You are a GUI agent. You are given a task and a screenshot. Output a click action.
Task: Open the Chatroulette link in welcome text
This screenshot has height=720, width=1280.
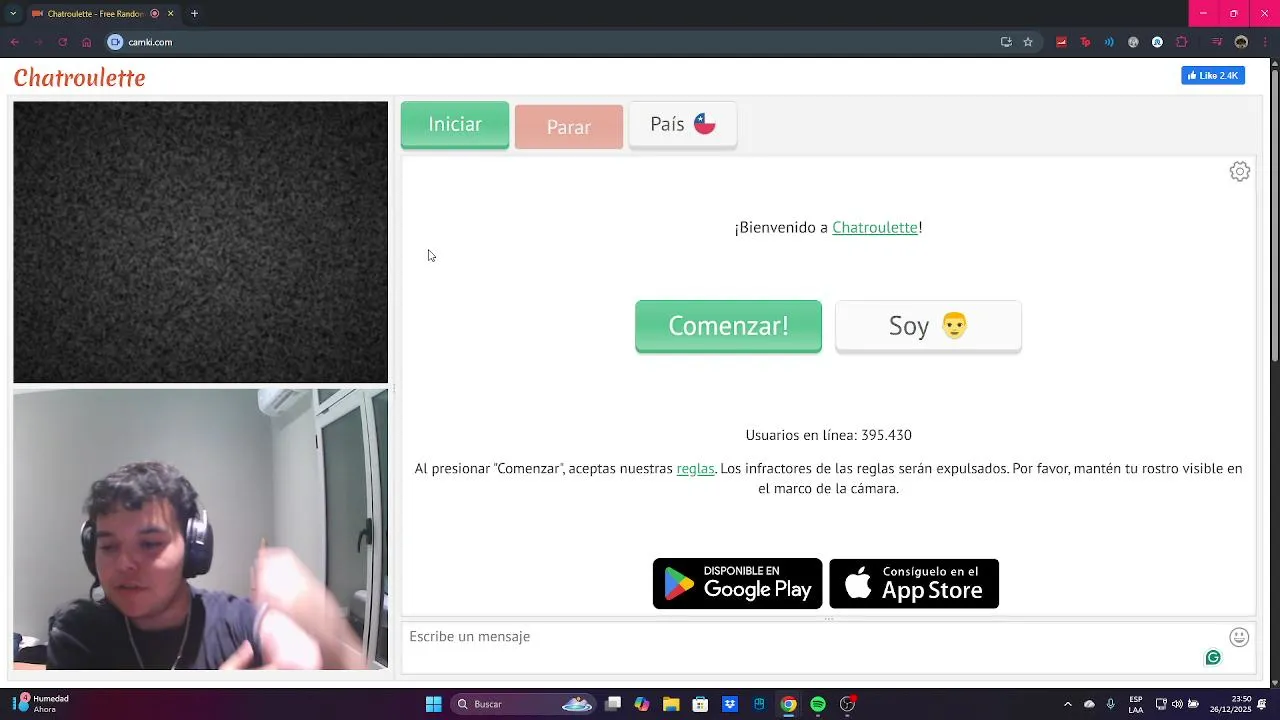click(875, 227)
